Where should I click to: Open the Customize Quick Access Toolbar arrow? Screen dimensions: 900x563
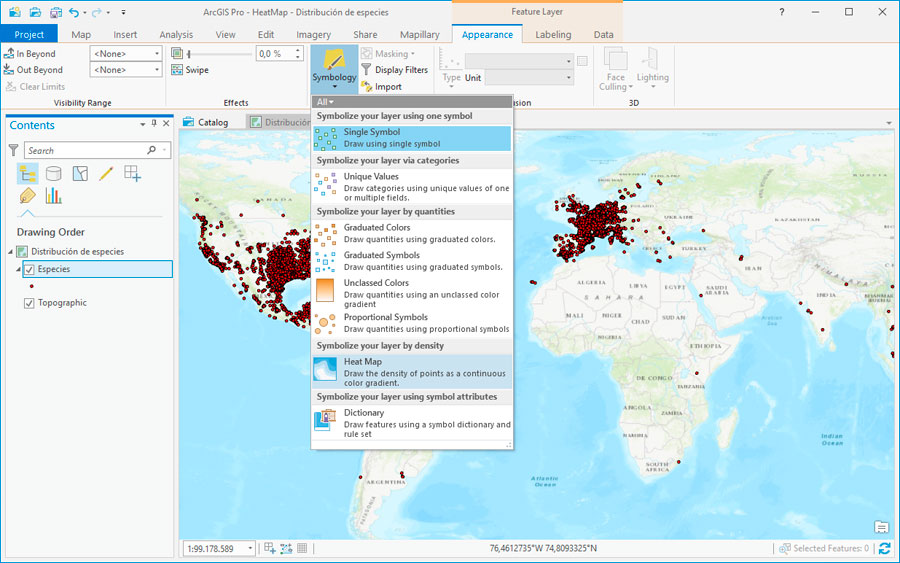pyautogui.click(x=123, y=12)
